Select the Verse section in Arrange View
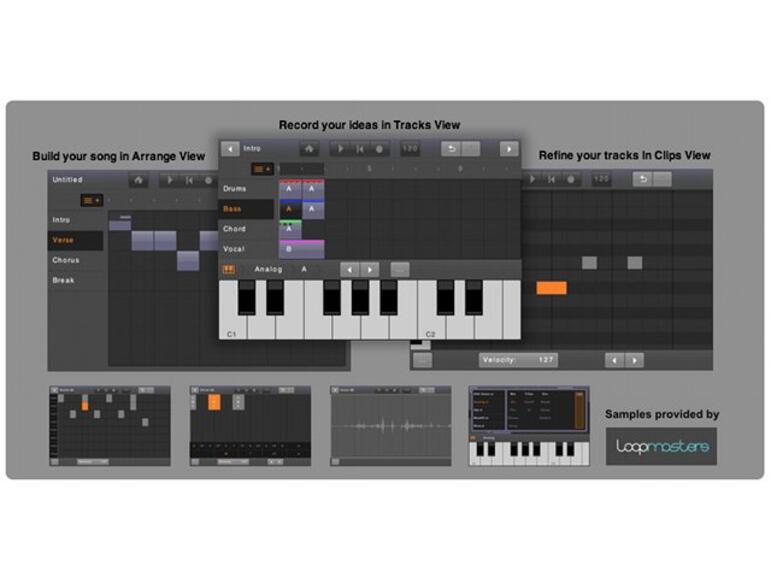770x578 pixels. click(76, 240)
